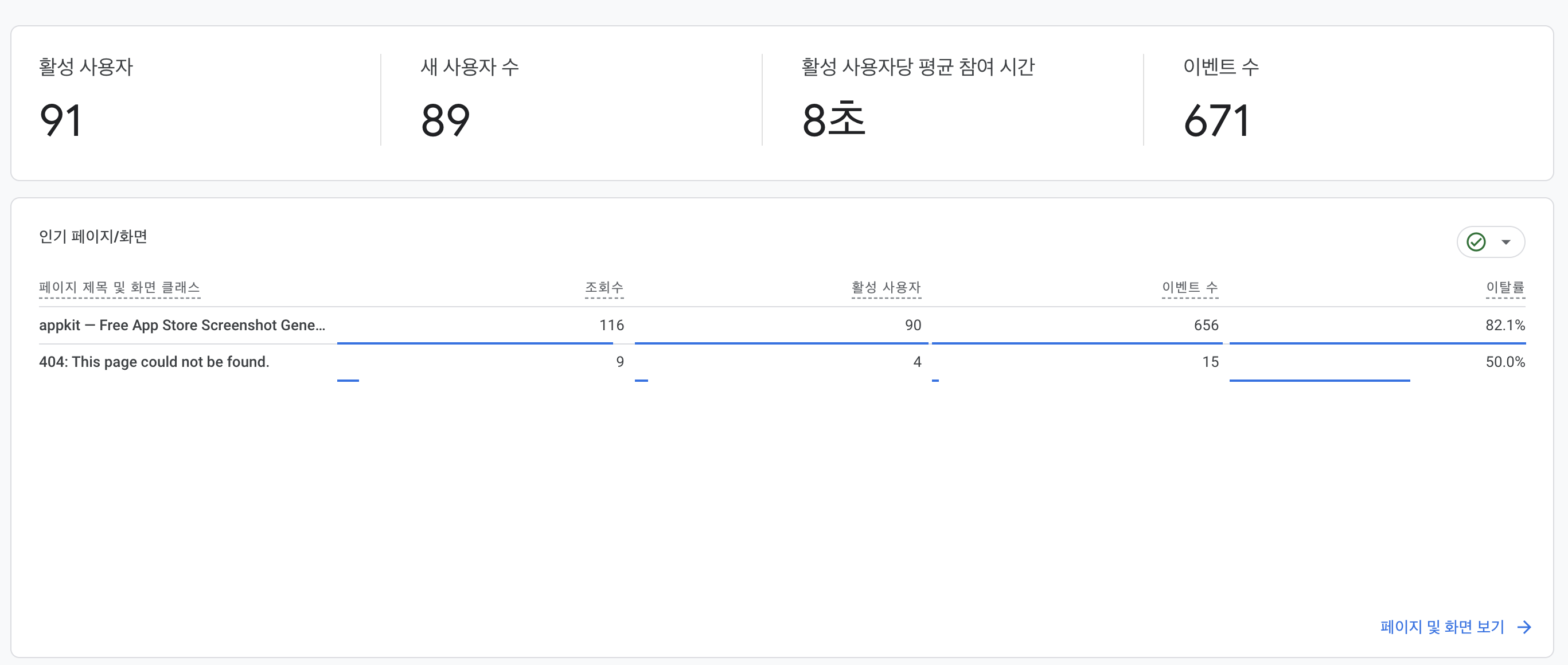Sort the table by 이탈률 column
Screen dimensions: 1568x665
(x=1506, y=288)
